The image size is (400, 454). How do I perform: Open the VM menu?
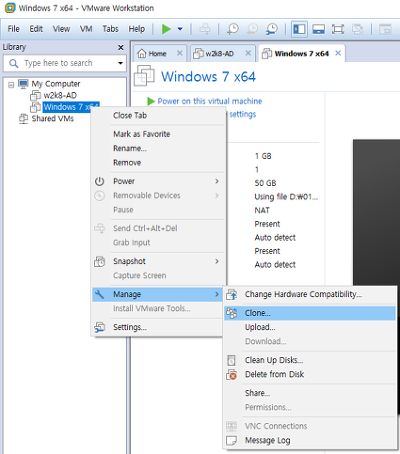[x=86, y=29]
